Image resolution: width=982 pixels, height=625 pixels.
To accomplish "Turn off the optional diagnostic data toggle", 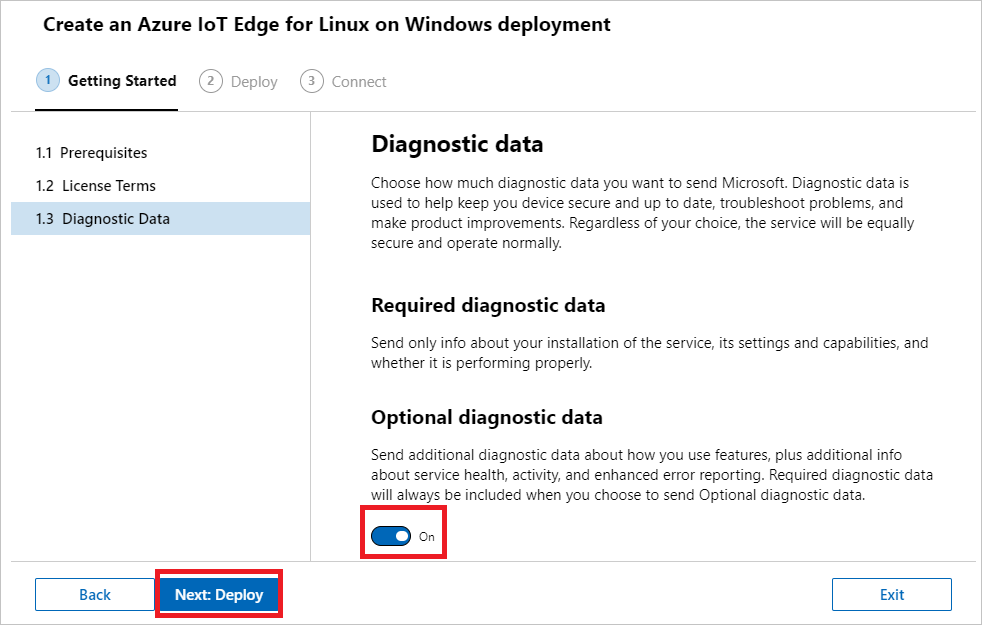I will [391, 537].
